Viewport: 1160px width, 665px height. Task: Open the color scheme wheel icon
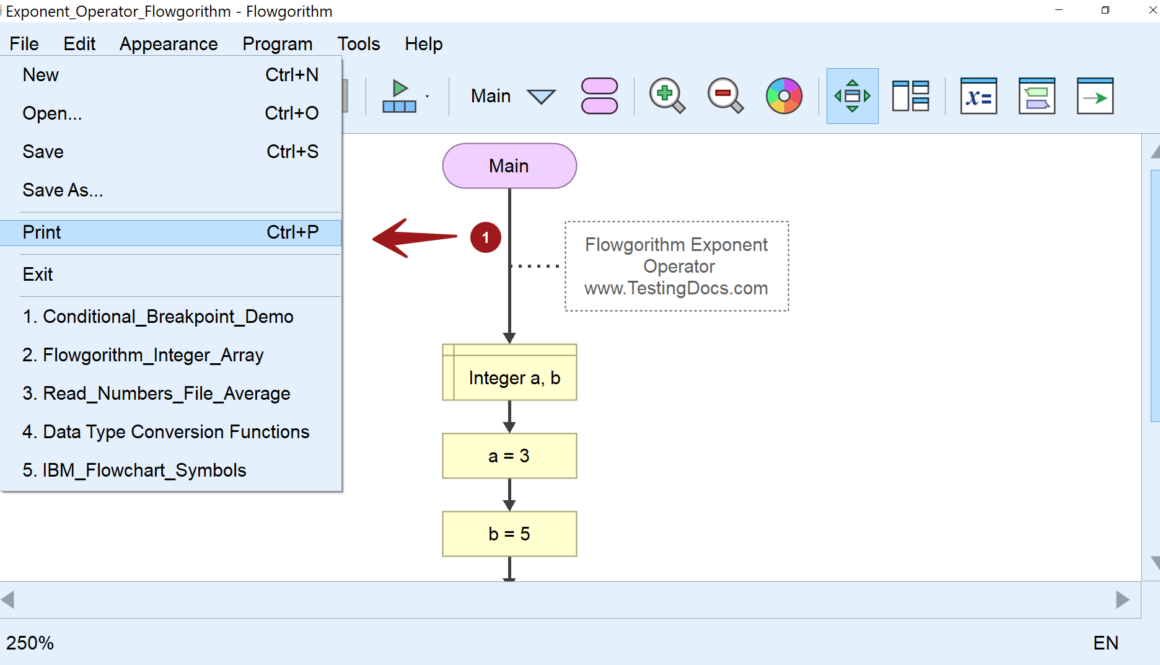784,96
